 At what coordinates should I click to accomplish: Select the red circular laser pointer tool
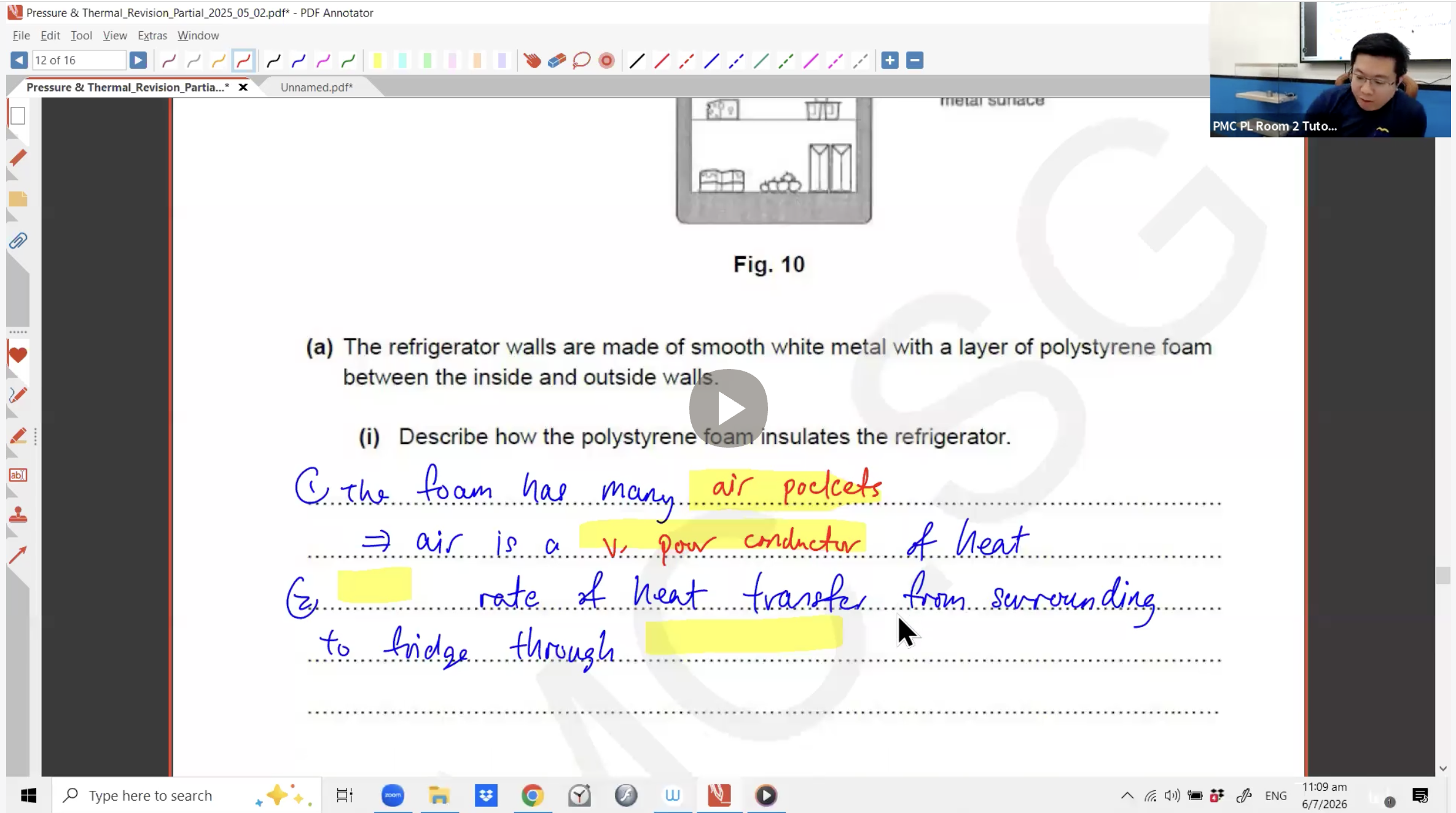click(x=606, y=60)
